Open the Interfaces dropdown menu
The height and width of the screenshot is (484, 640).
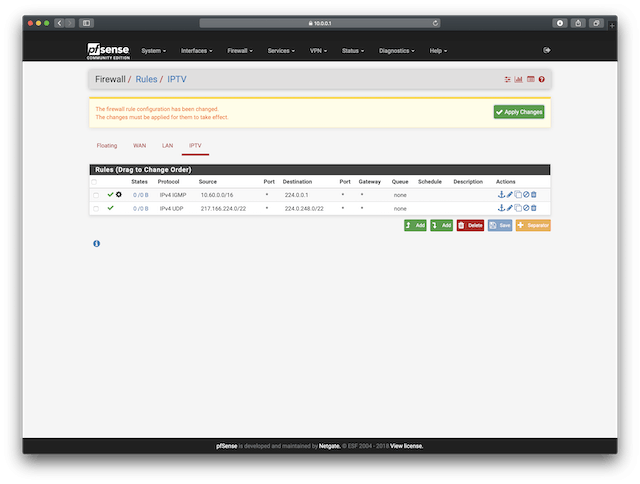pos(197,51)
